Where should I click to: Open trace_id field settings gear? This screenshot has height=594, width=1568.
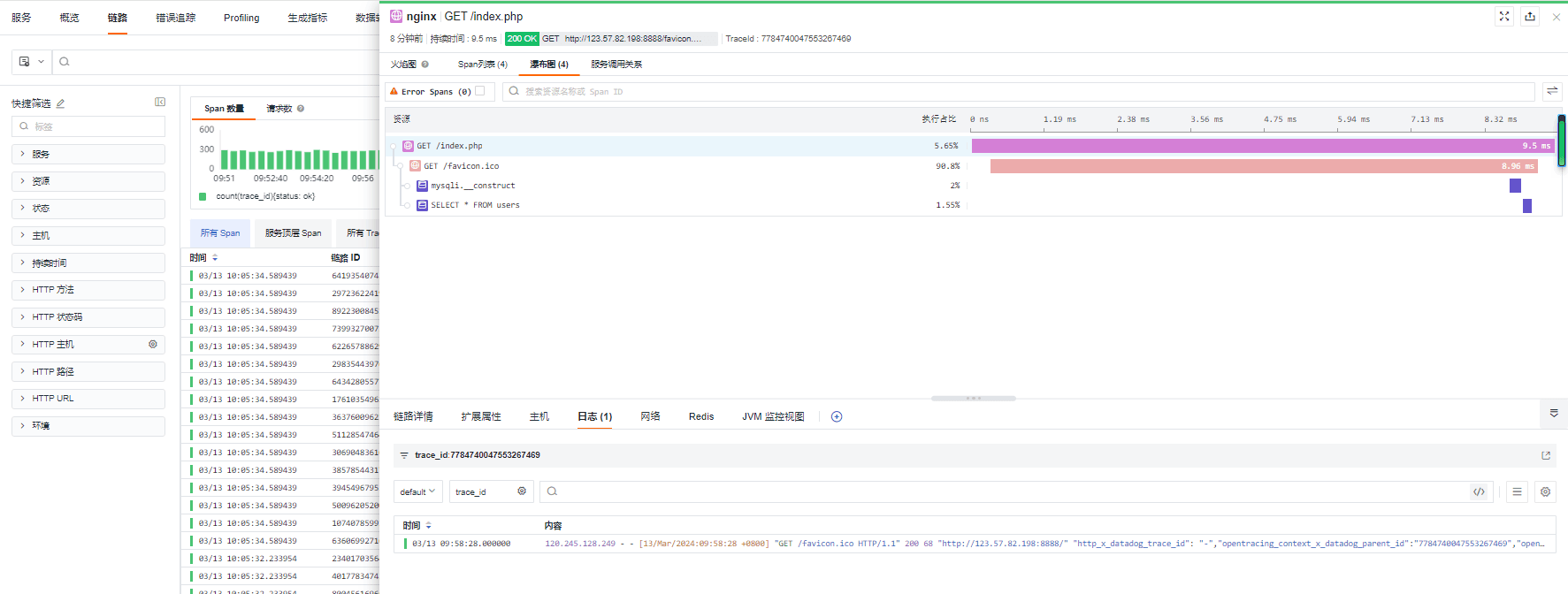pos(522,491)
